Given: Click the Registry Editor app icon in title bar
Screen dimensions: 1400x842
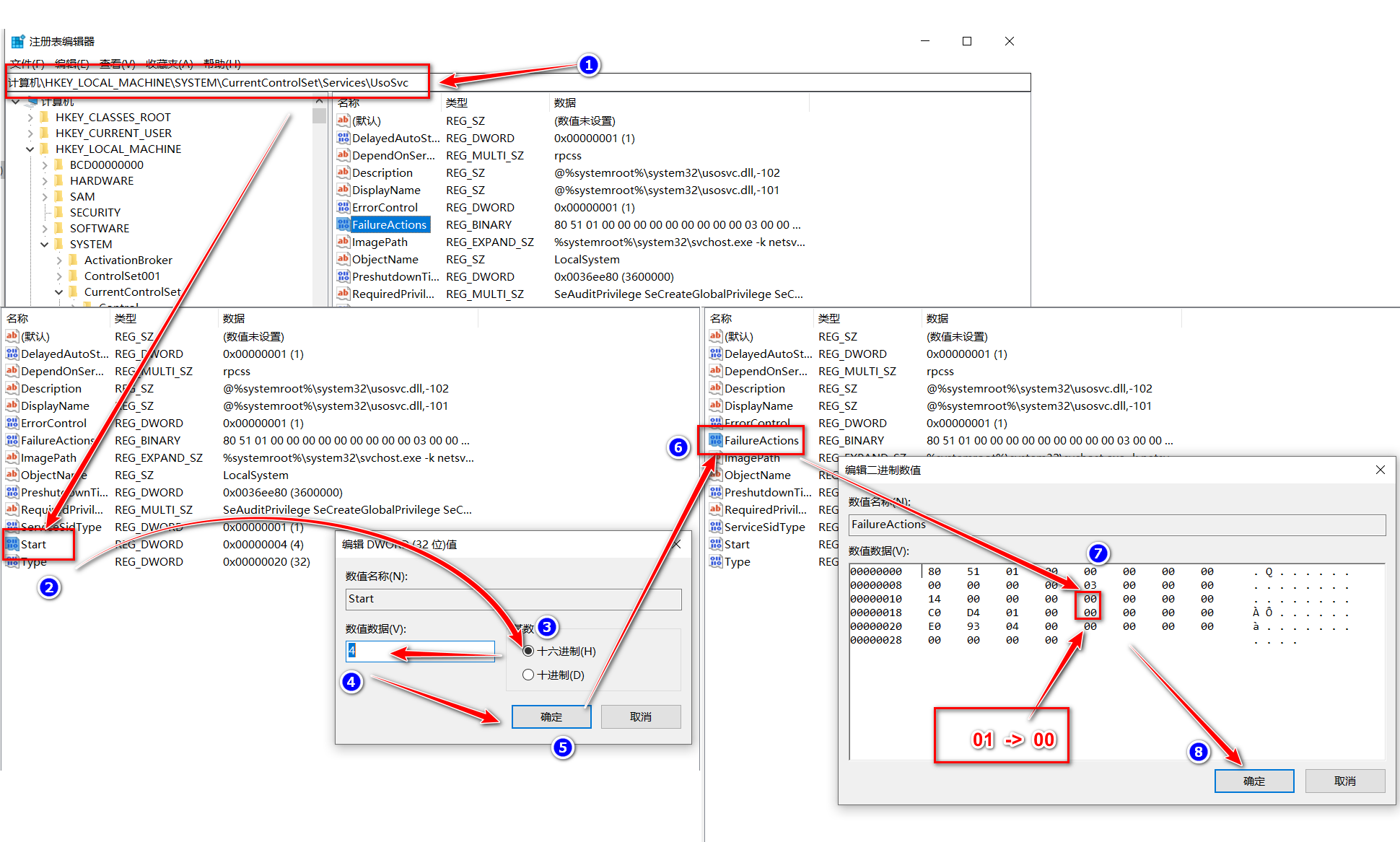Looking at the screenshot, I should (18, 41).
